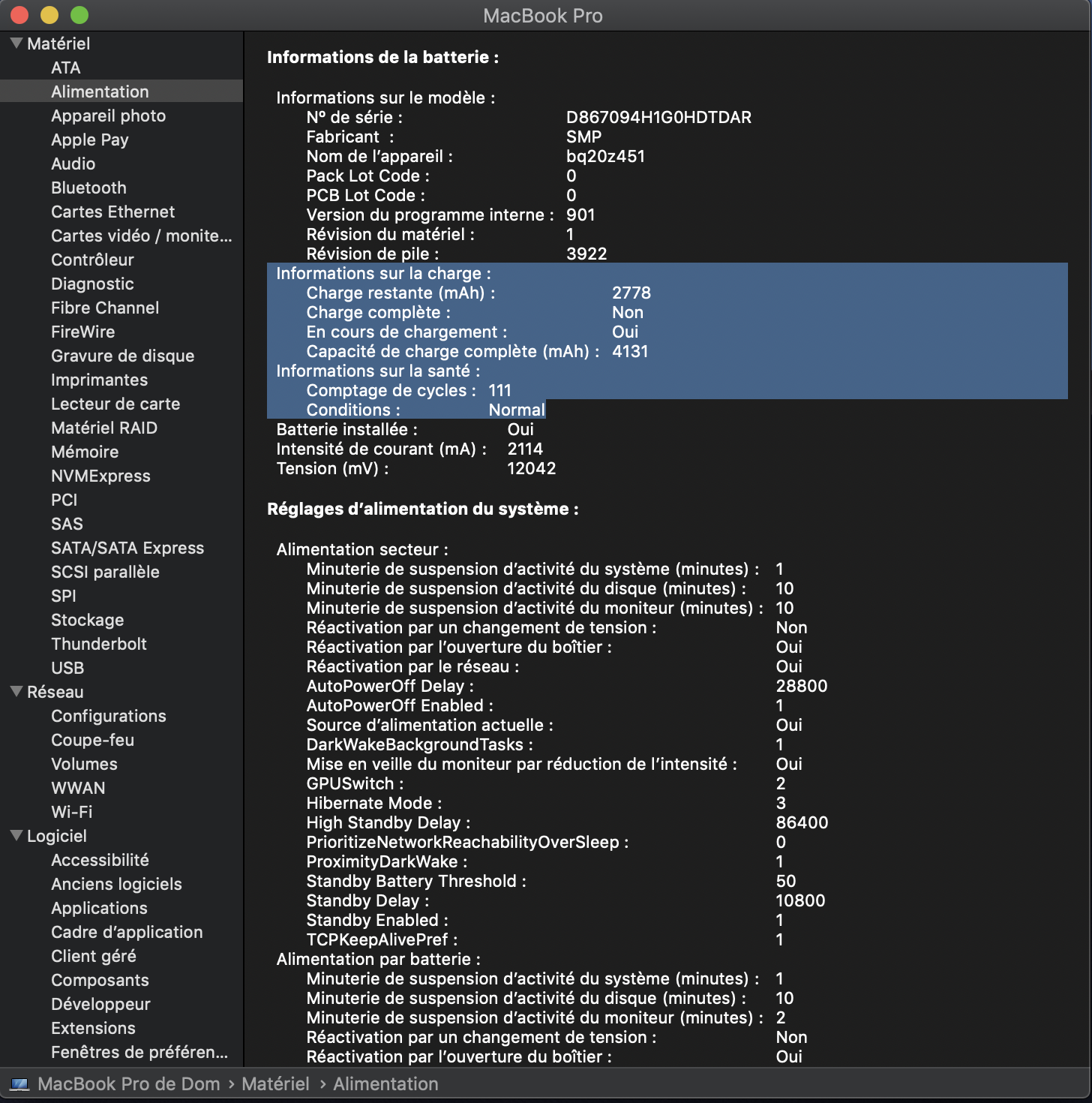Open the USB sidebar item
Screen dimensions: 1092x1103
67,668
